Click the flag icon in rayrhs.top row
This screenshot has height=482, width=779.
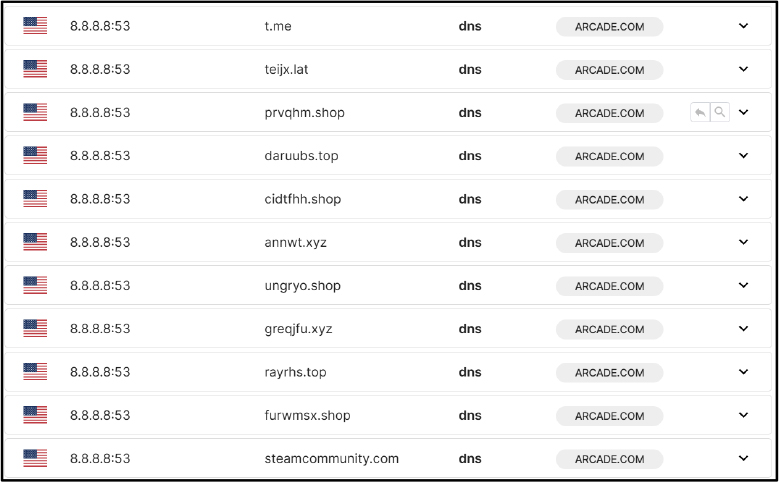click(x=35, y=372)
